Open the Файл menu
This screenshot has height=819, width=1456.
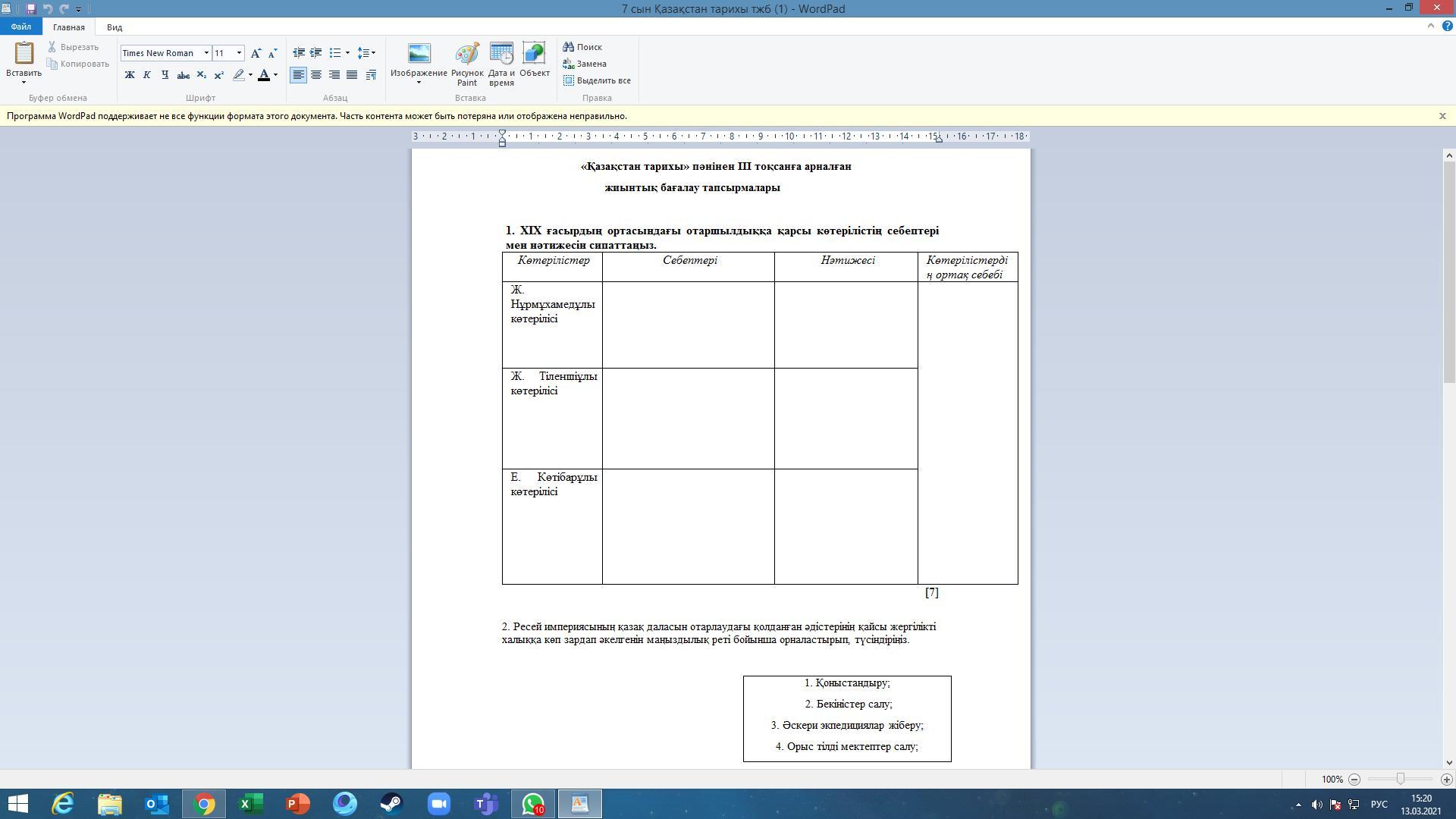click(21, 27)
